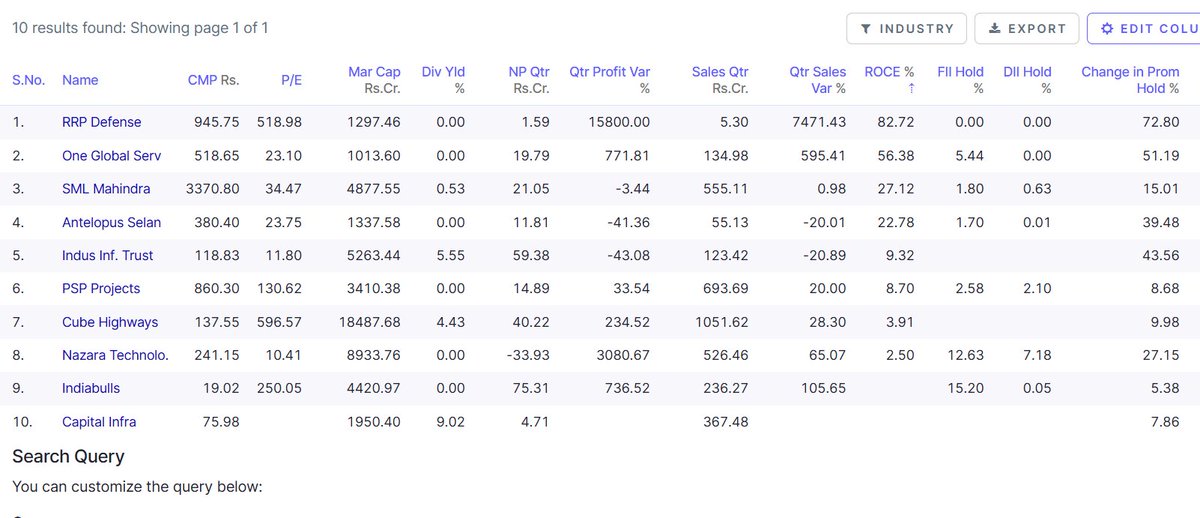Click the filter funnel icon on Industry
The height and width of the screenshot is (518, 1200).
pyautogui.click(x=866, y=29)
